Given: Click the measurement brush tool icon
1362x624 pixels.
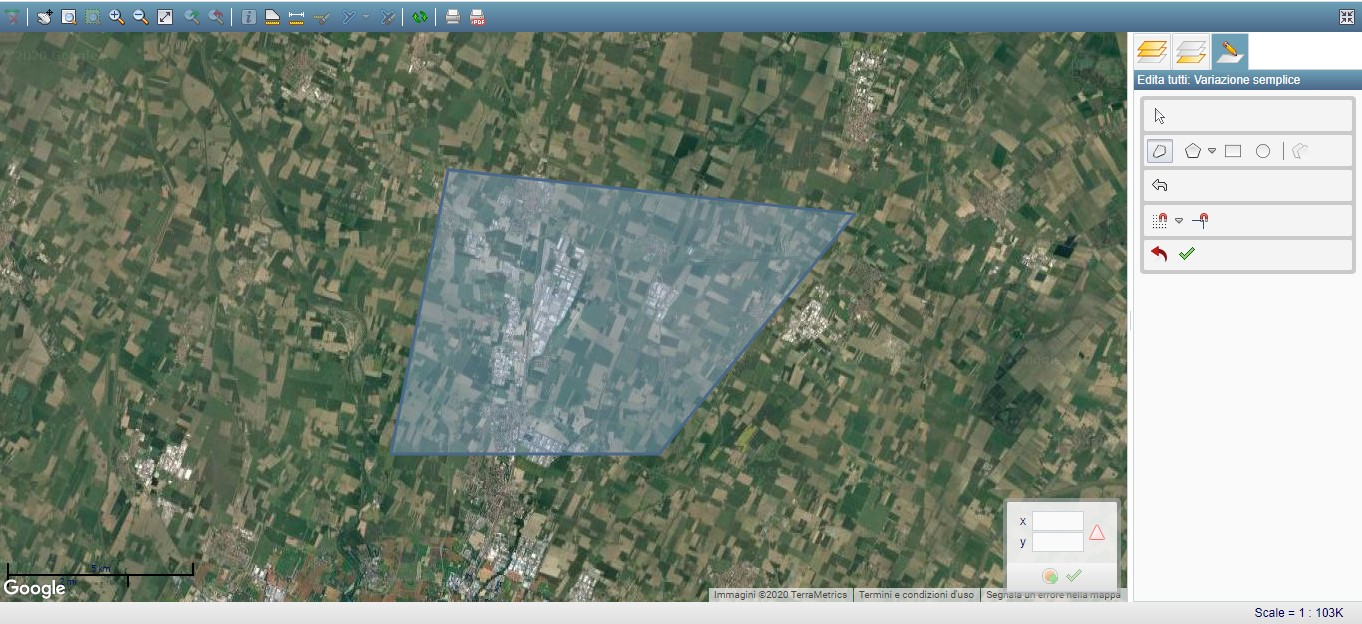Looking at the screenshot, I should [x=321, y=16].
